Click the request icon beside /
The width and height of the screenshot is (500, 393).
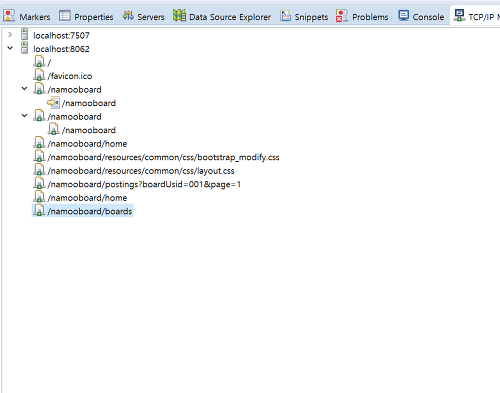click(x=39, y=61)
